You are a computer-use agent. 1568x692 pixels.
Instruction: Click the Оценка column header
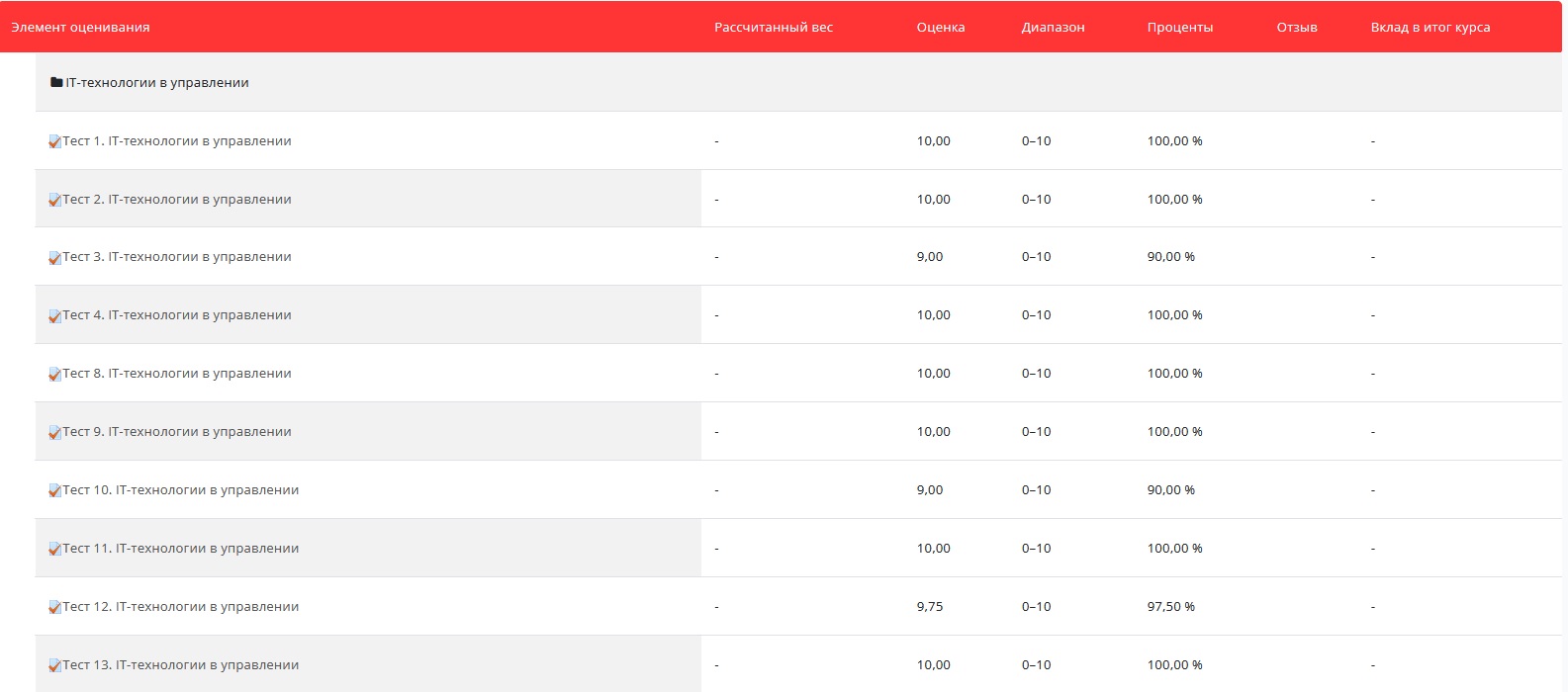tap(940, 28)
